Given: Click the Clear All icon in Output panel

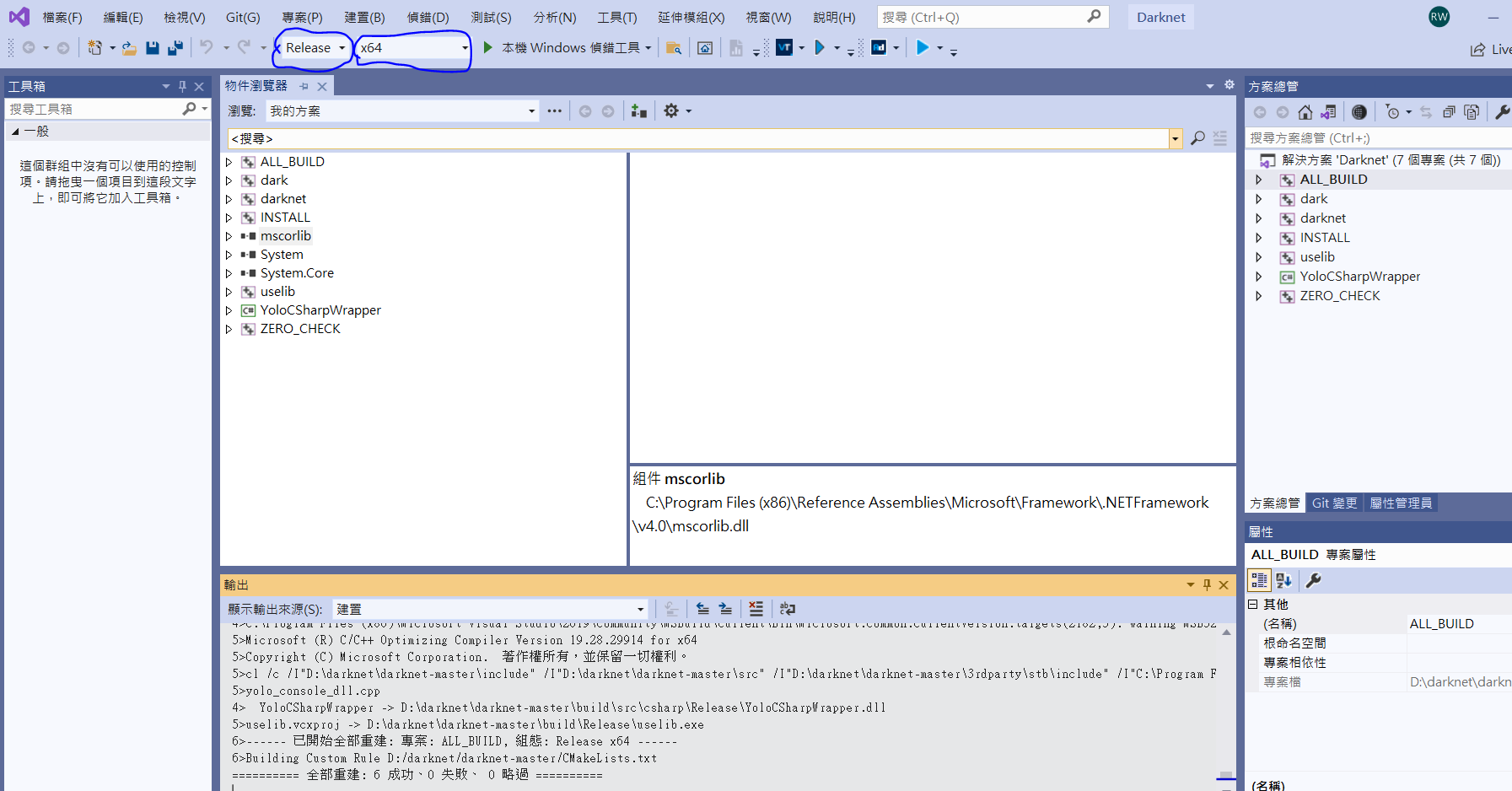Looking at the screenshot, I should 756,609.
